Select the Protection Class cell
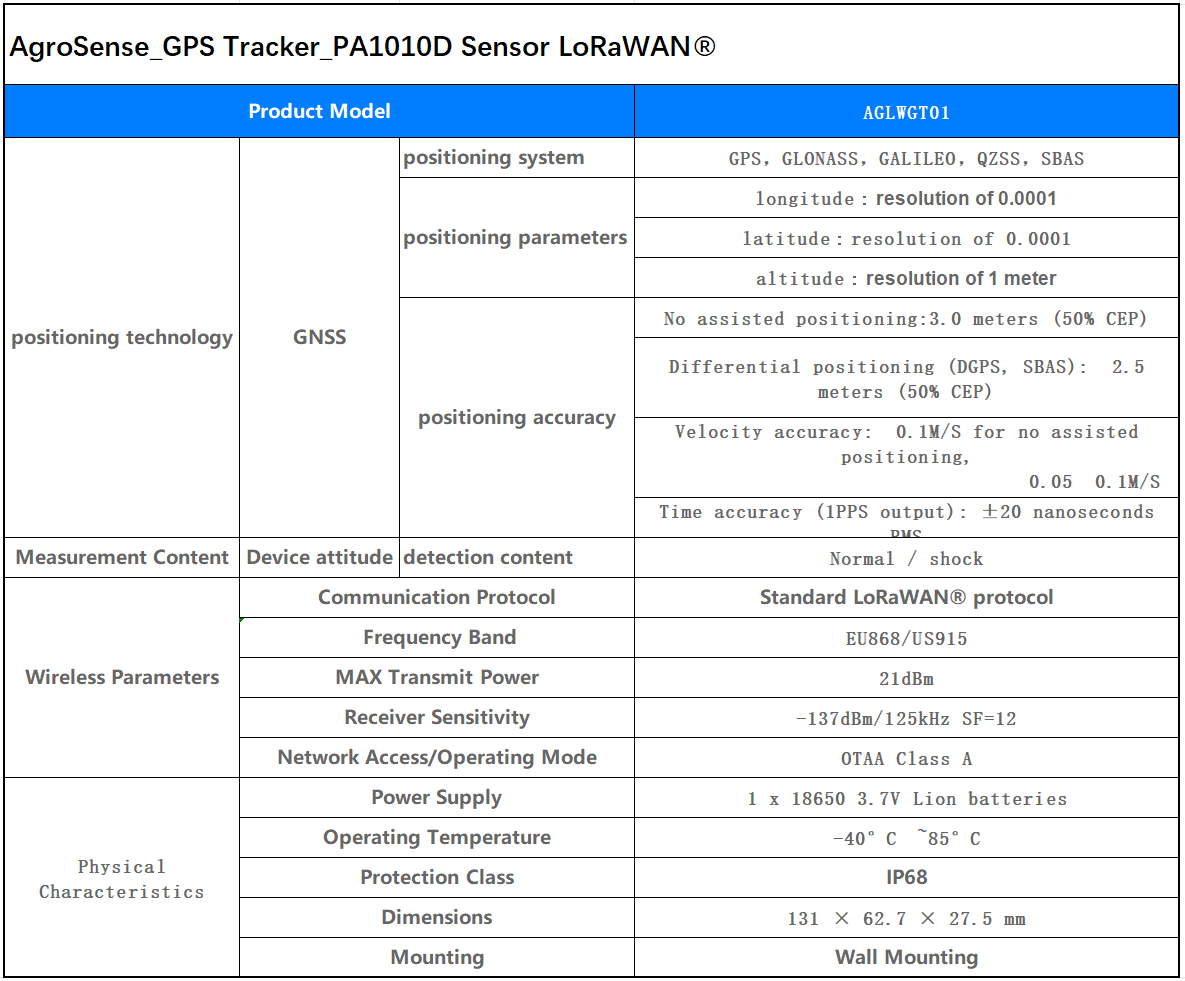Image resolution: width=1185 pixels, height=981 pixels. coord(437,878)
